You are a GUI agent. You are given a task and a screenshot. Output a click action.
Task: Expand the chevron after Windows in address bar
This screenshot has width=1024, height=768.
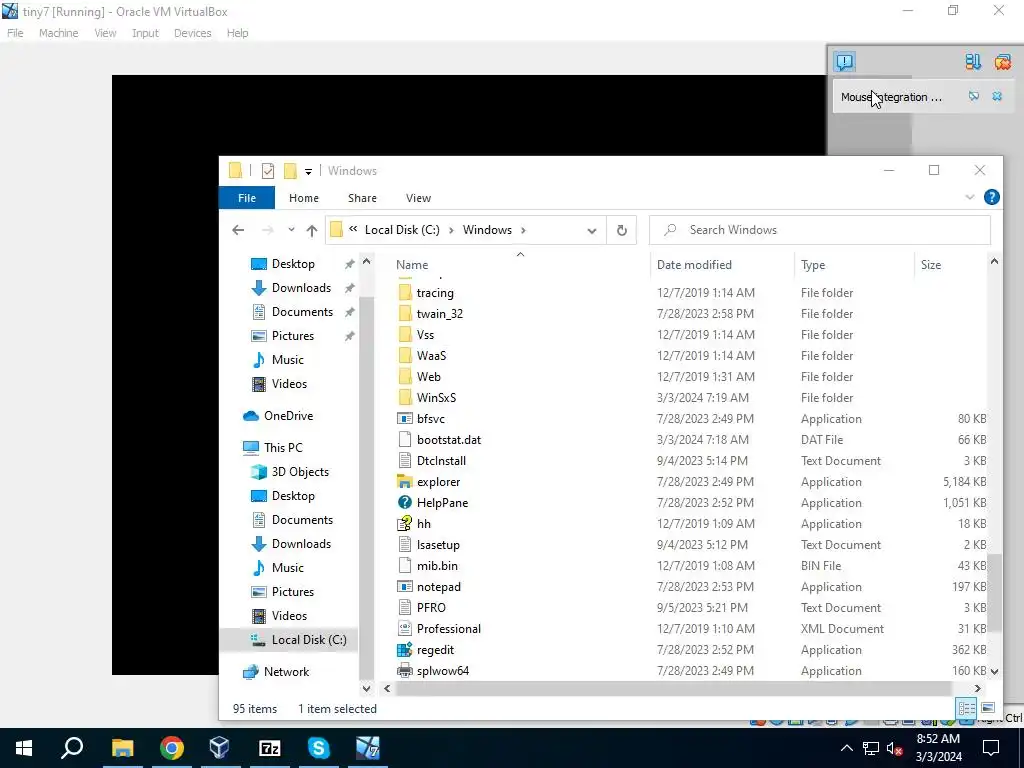[x=524, y=230]
